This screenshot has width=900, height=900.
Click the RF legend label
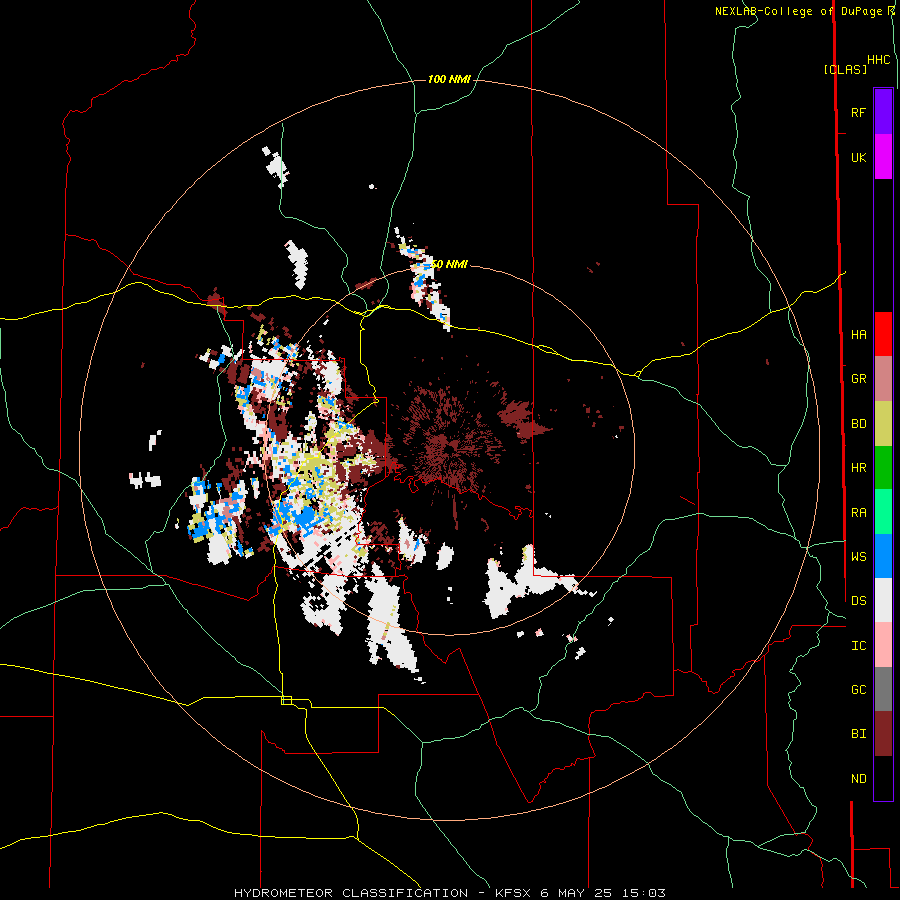(x=858, y=112)
